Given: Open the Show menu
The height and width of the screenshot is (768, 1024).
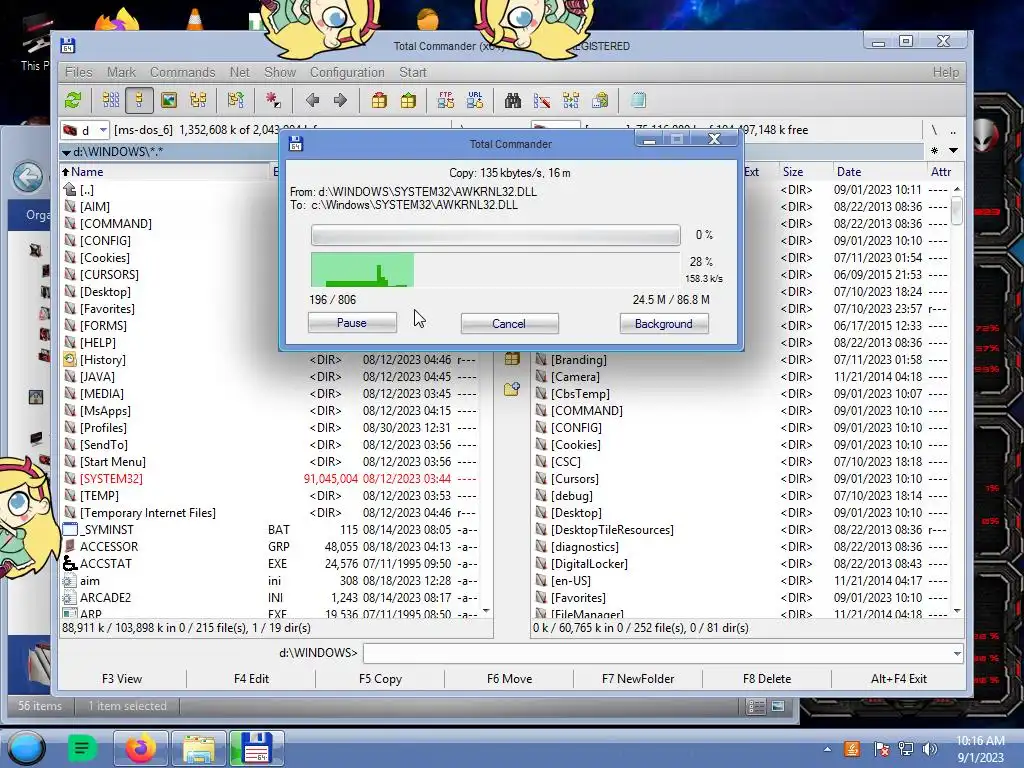Looking at the screenshot, I should pyautogui.click(x=280, y=72).
